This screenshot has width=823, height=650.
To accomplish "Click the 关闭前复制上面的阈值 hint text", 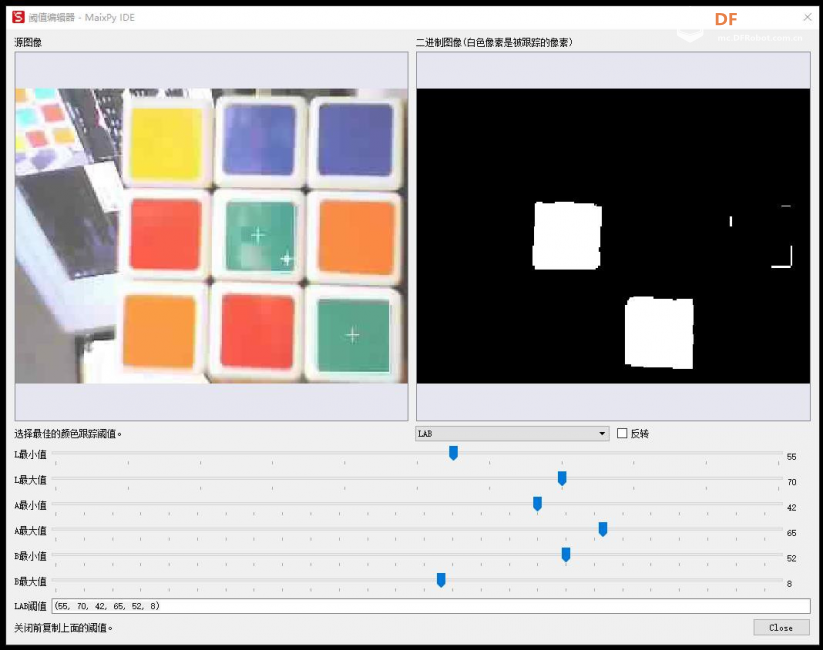I will point(63,627).
